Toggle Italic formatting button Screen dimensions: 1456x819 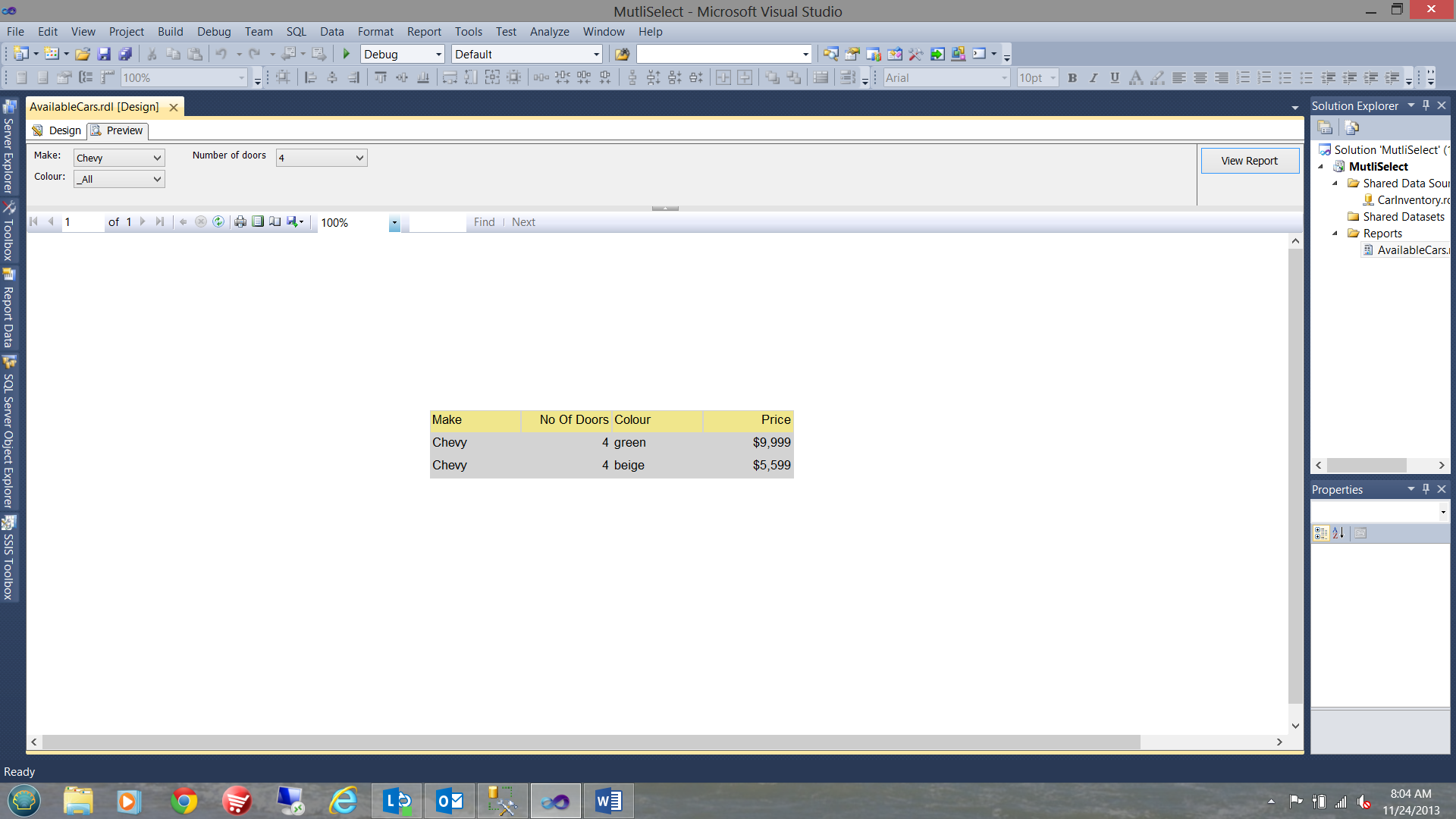(x=1094, y=78)
